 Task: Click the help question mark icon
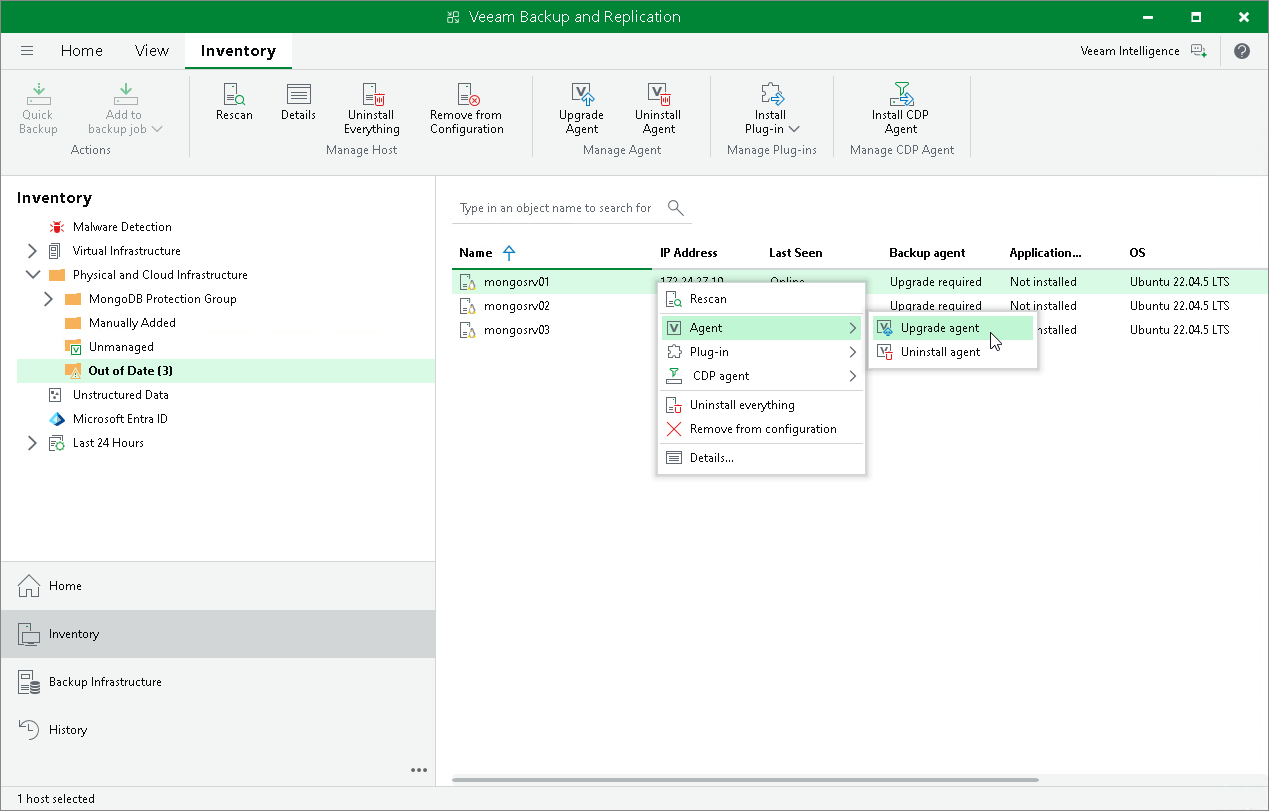(x=1242, y=51)
